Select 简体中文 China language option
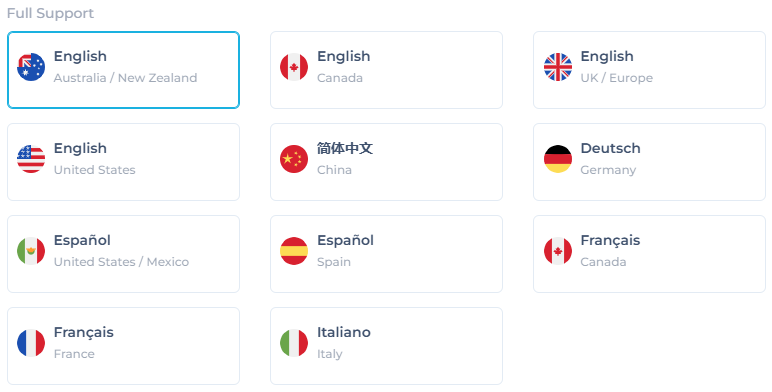Image resolution: width=772 pixels, height=392 pixels. point(386,162)
